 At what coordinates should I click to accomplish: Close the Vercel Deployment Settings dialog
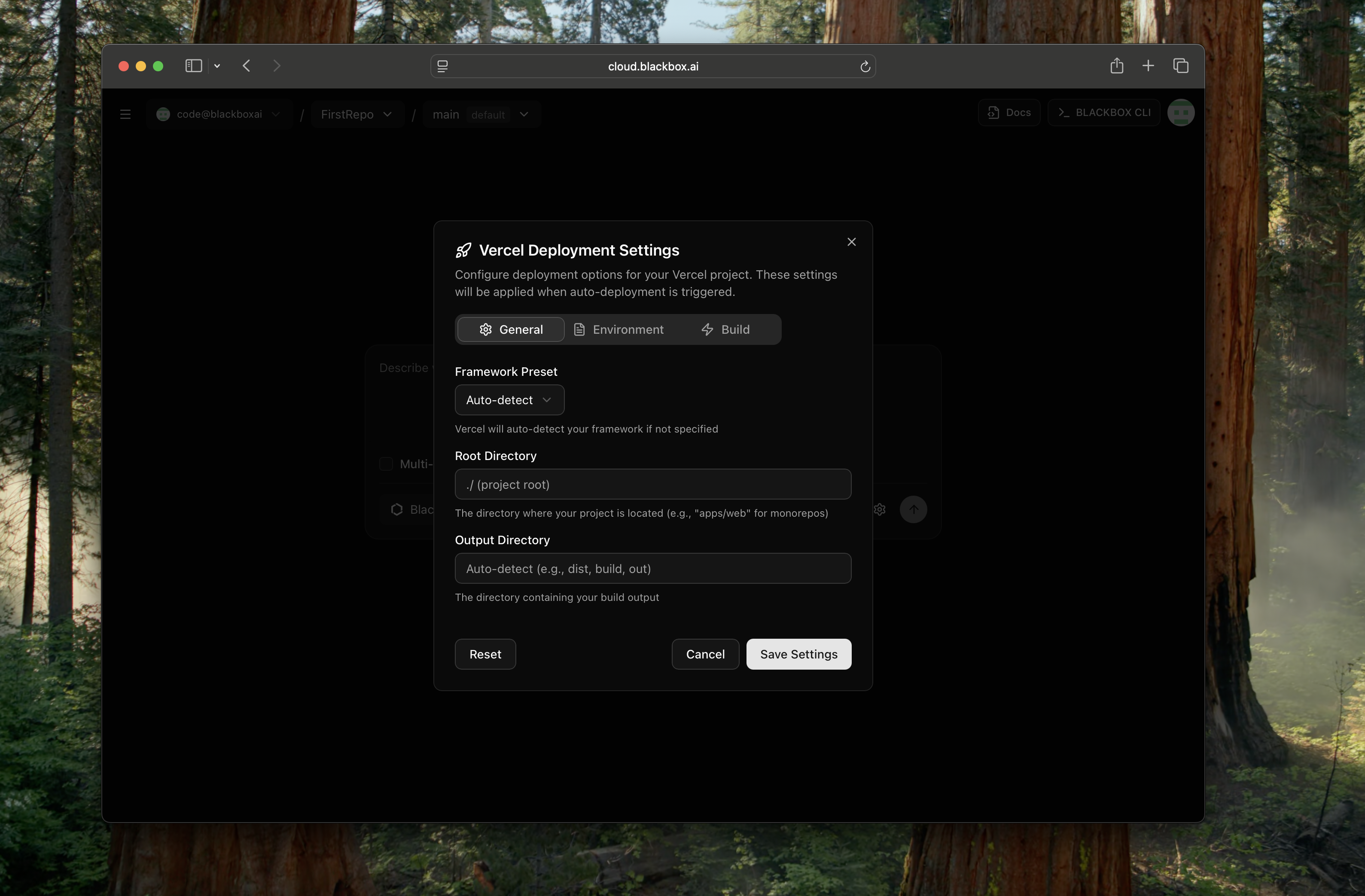(851, 242)
